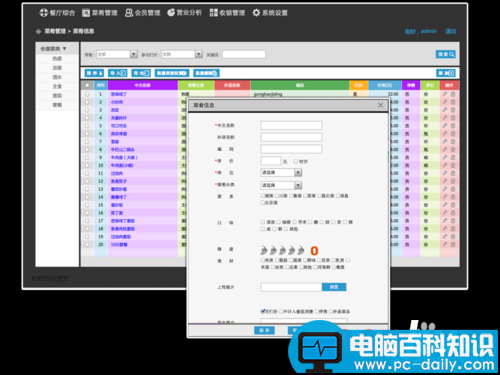
Task: Close the 菜肴信息 dialog with X
Action: (380, 105)
